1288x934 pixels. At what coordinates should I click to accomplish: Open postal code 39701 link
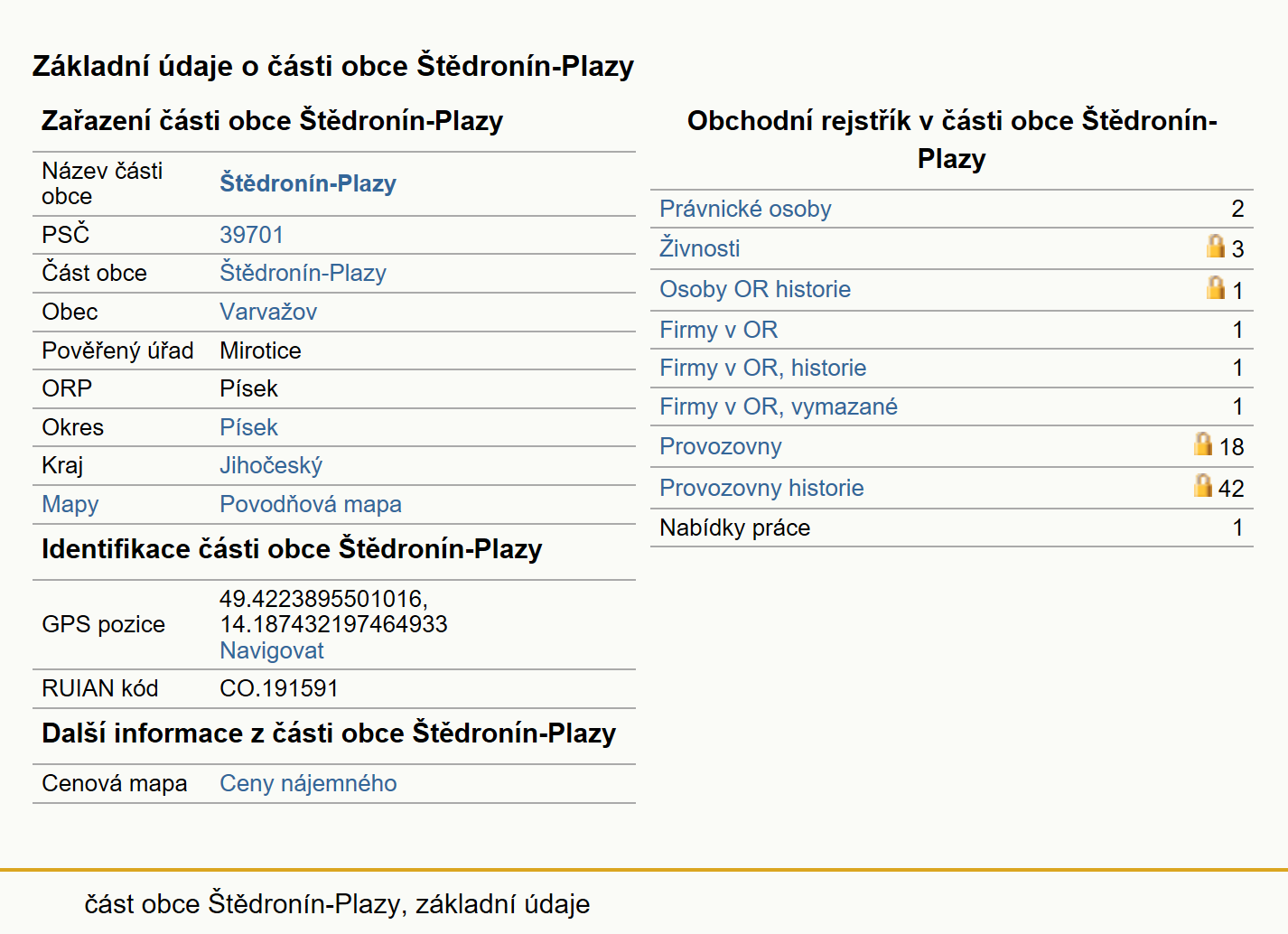(251, 235)
